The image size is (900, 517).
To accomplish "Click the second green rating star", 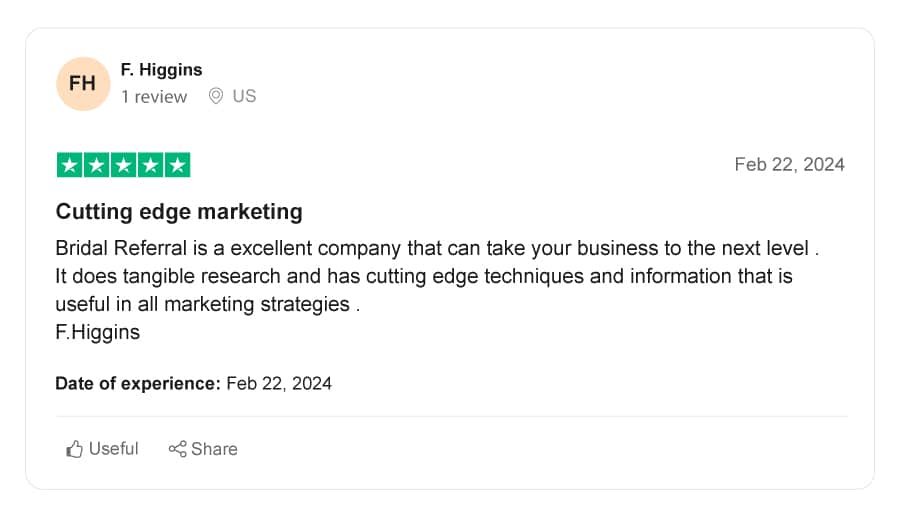I will [96, 165].
